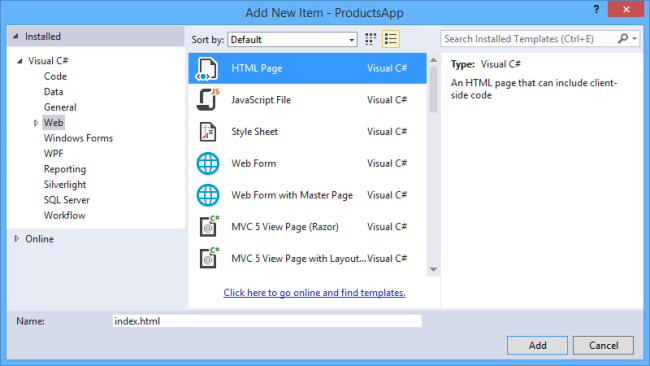The image size is (650, 366).
Task: Open the help question mark button
Action: coord(596,9)
